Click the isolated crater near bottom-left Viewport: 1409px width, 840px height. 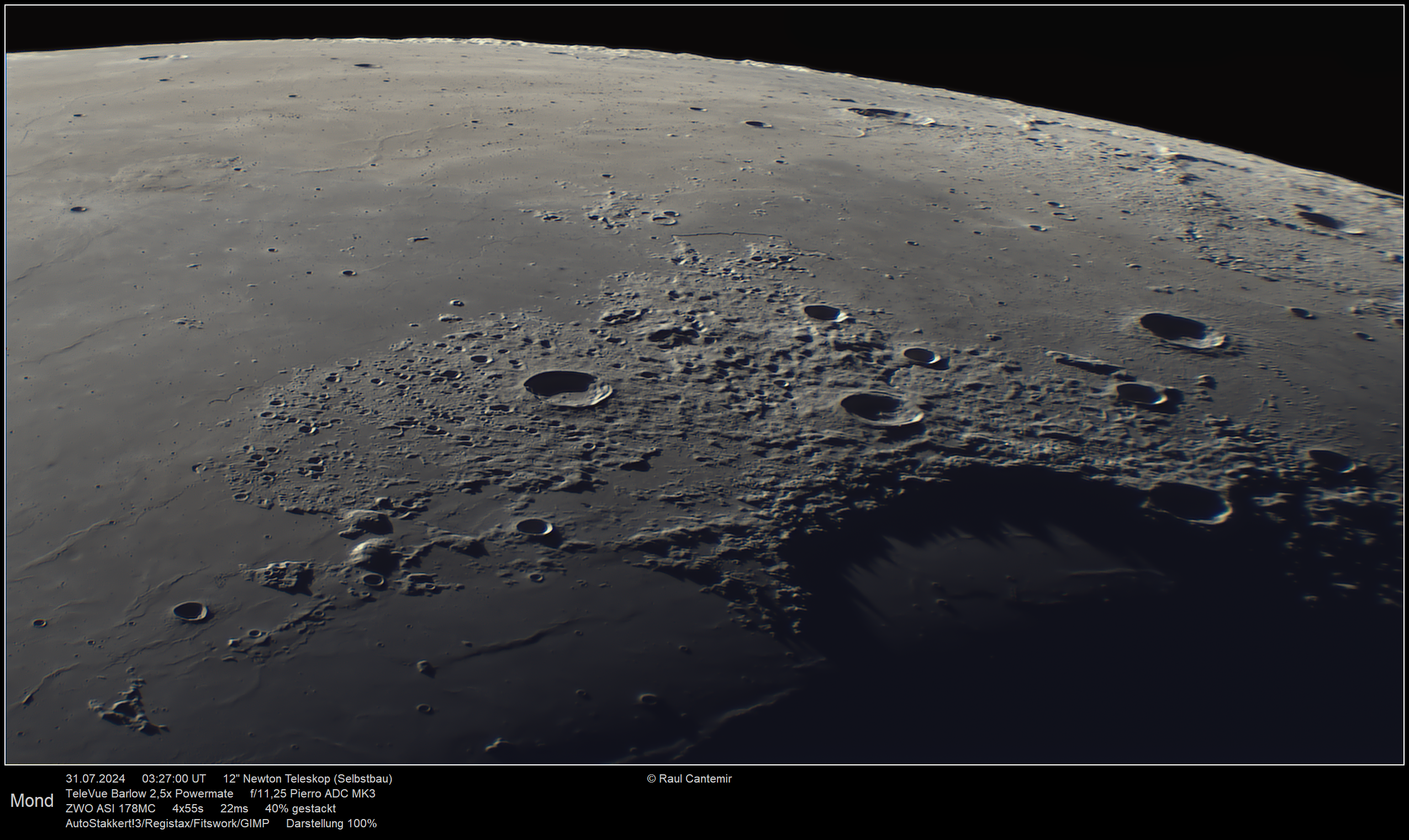pos(190,611)
